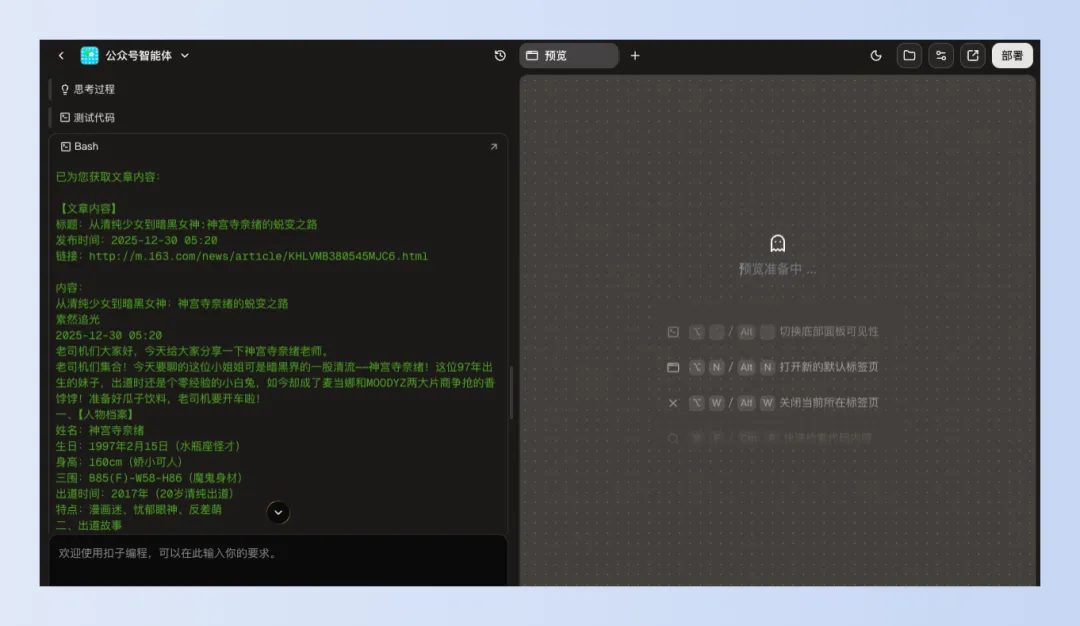The width and height of the screenshot is (1080, 626).
Task: Open the m.163.com article link
Action: click(x=258, y=256)
